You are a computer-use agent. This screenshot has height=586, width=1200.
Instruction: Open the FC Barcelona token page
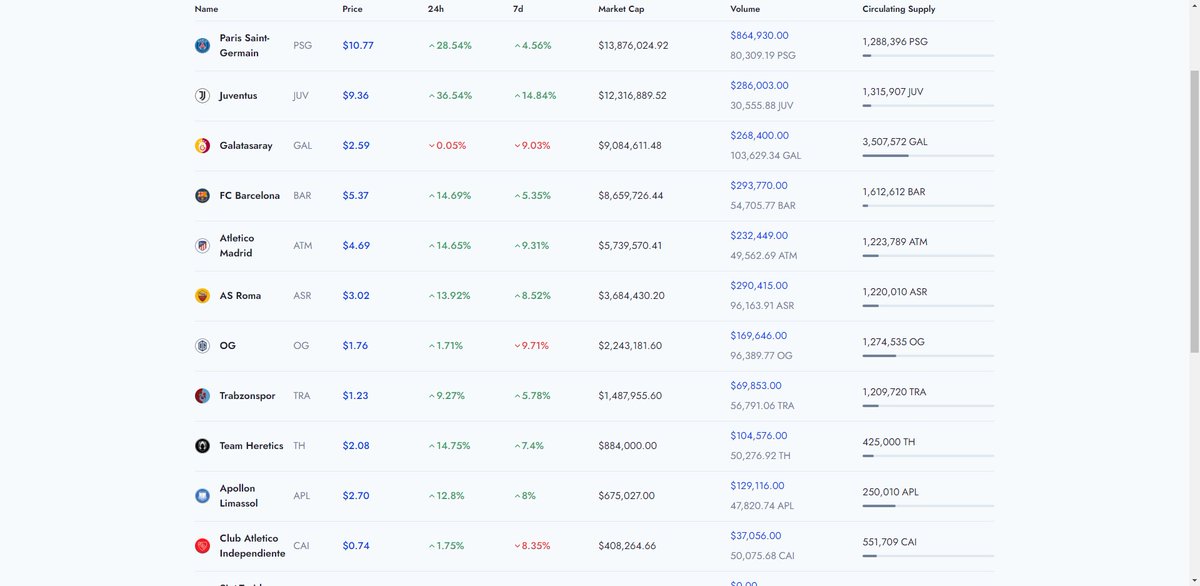tap(250, 196)
